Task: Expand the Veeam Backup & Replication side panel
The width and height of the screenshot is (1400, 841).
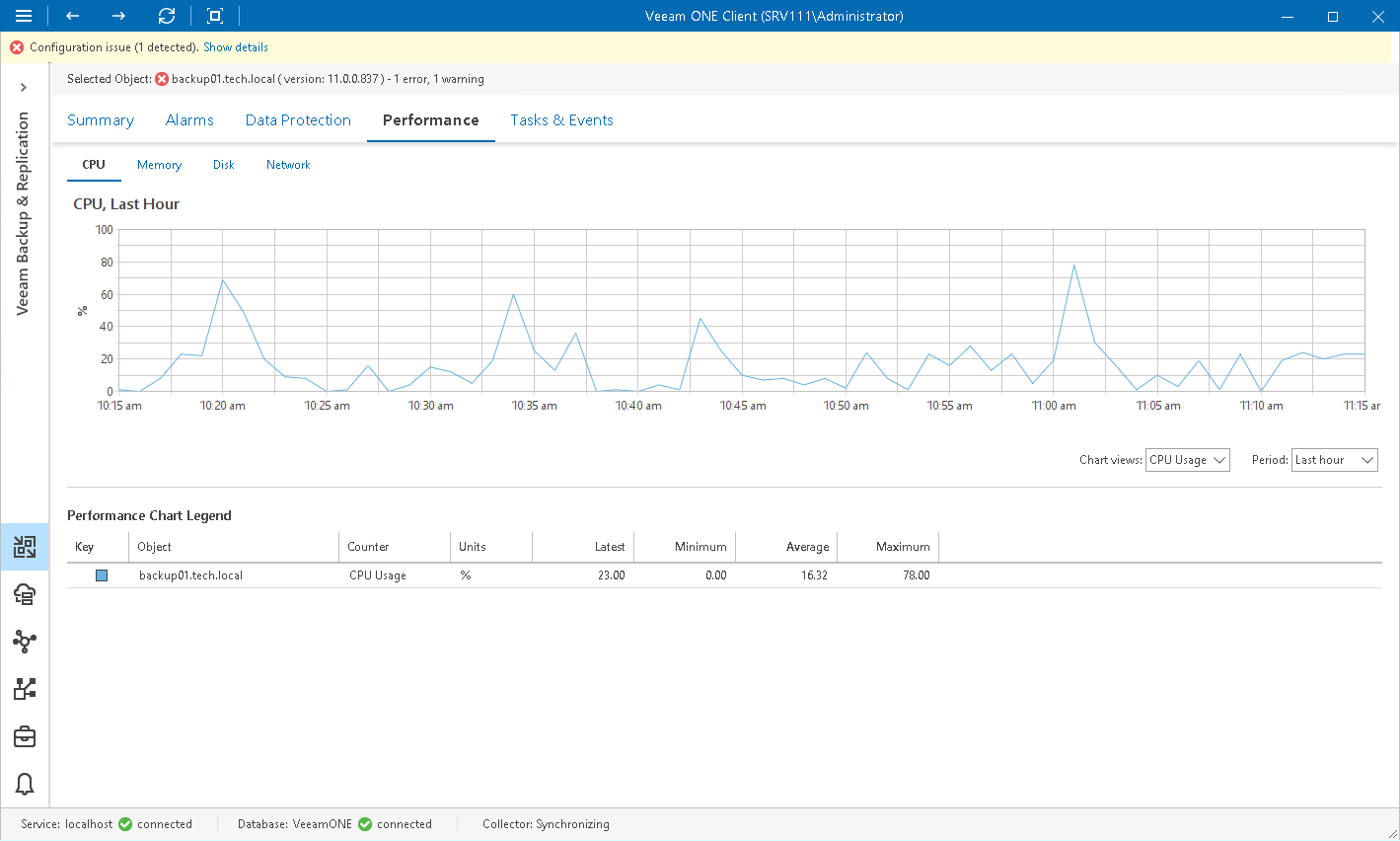Action: pyautogui.click(x=24, y=88)
